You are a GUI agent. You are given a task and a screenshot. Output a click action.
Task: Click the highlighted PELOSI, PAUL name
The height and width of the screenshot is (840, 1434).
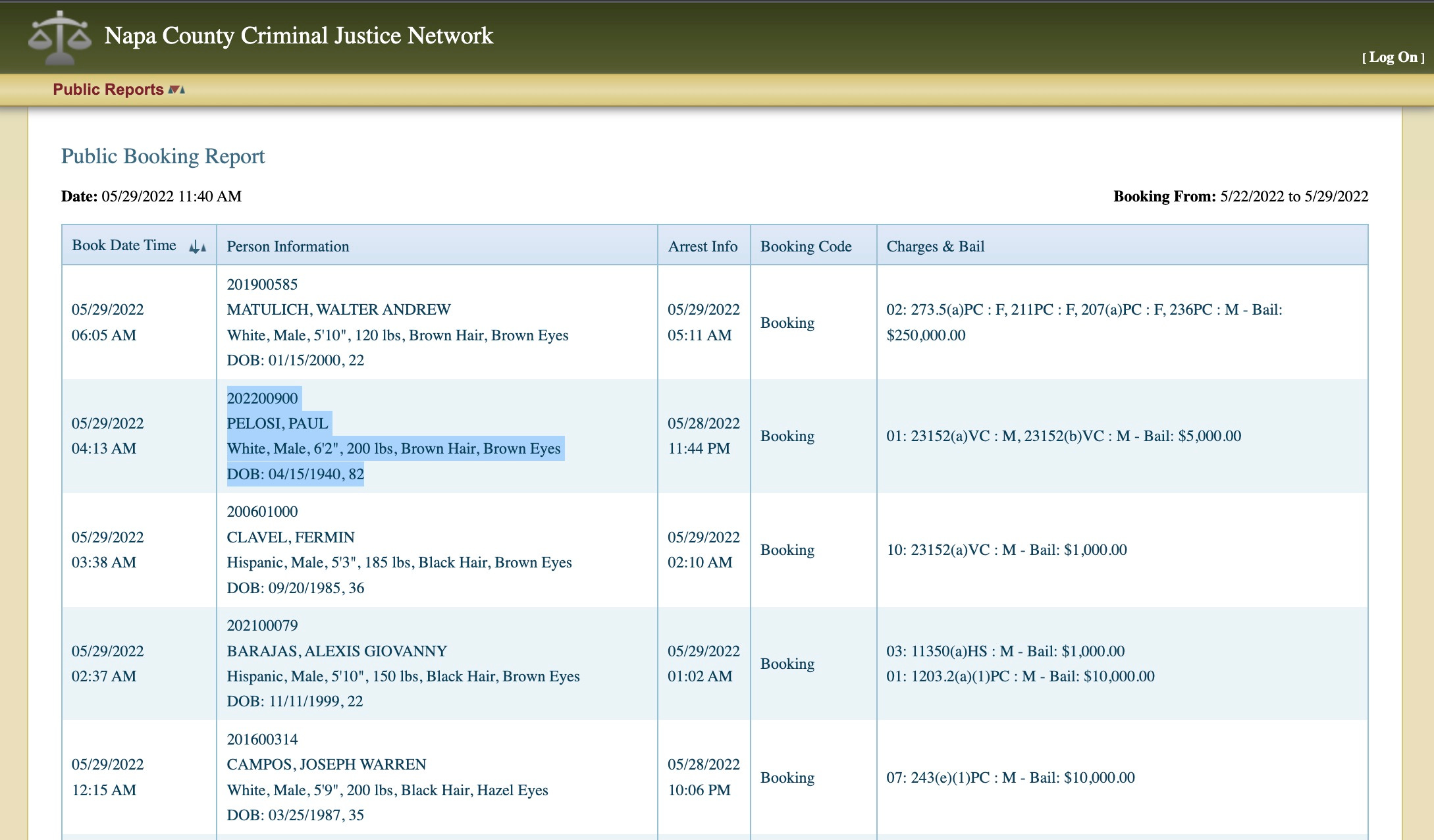(x=277, y=423)
